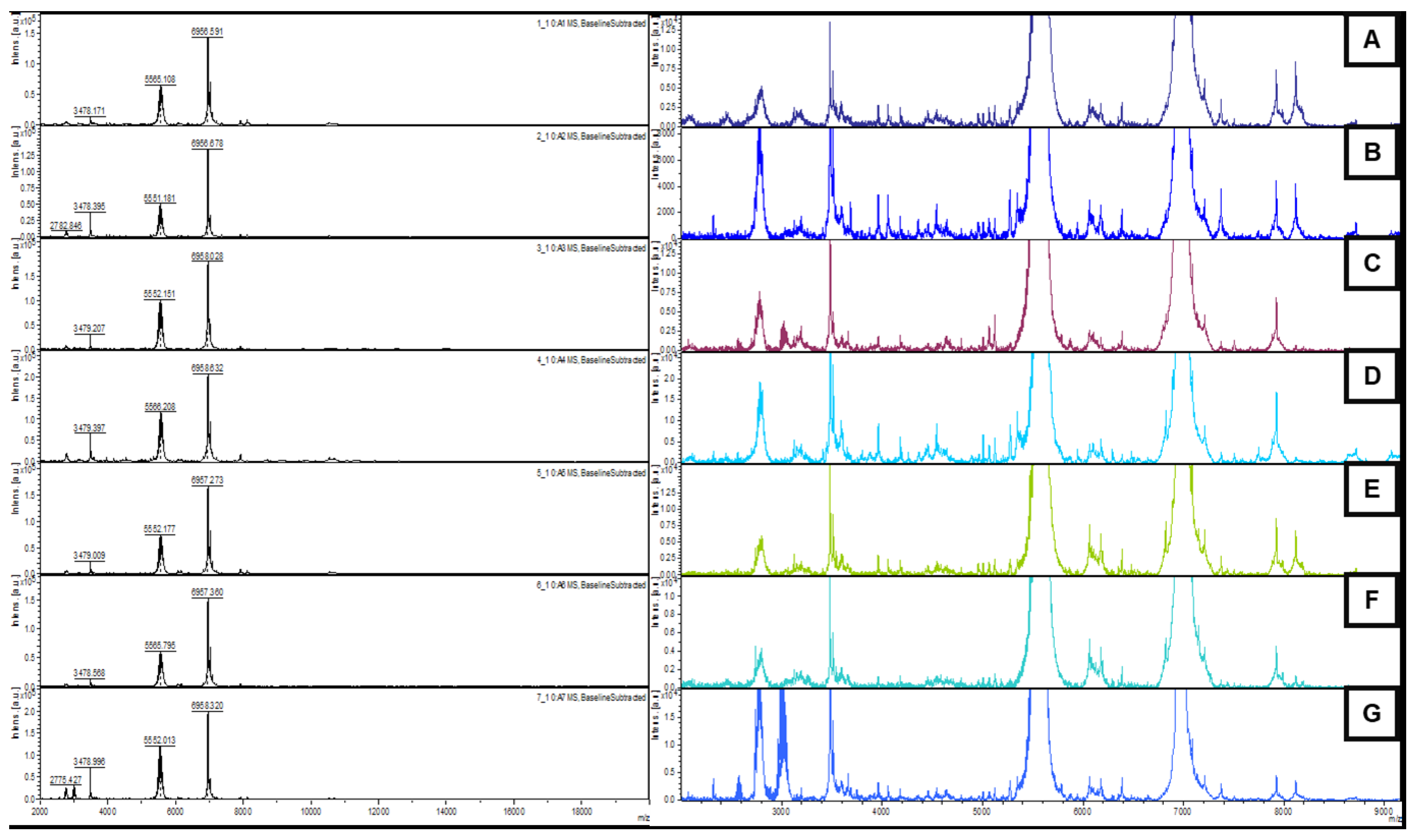This screenshot has height=840, width=1417.
Task: Select the 6957.273 peak label
Action: 207,480
